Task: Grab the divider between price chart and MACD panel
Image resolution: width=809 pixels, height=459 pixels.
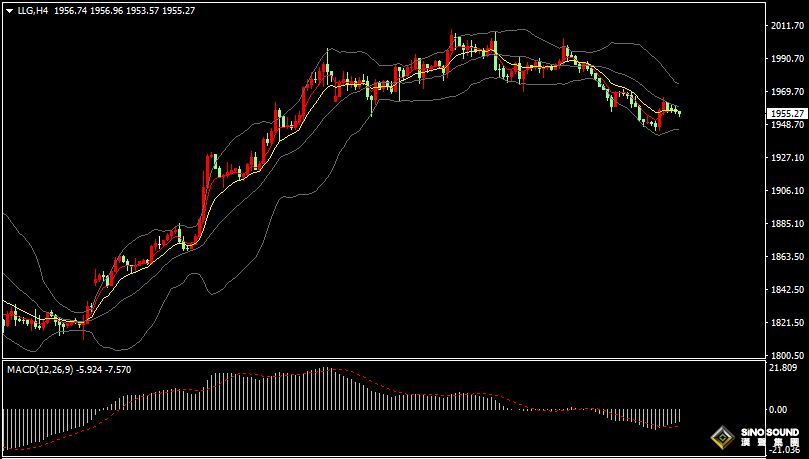Action: tap(380, 359)
